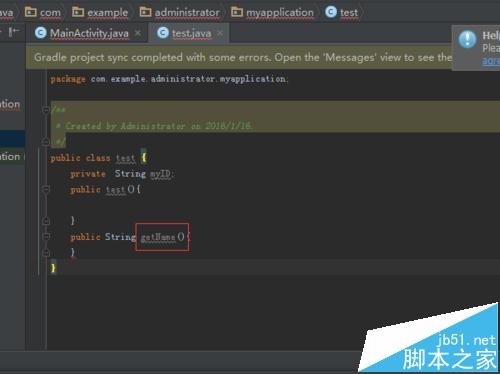Viewport: 500px width, 374px height.
Task: Click the fold end marker of test() constructor
Action: click(x=46, y=221)
